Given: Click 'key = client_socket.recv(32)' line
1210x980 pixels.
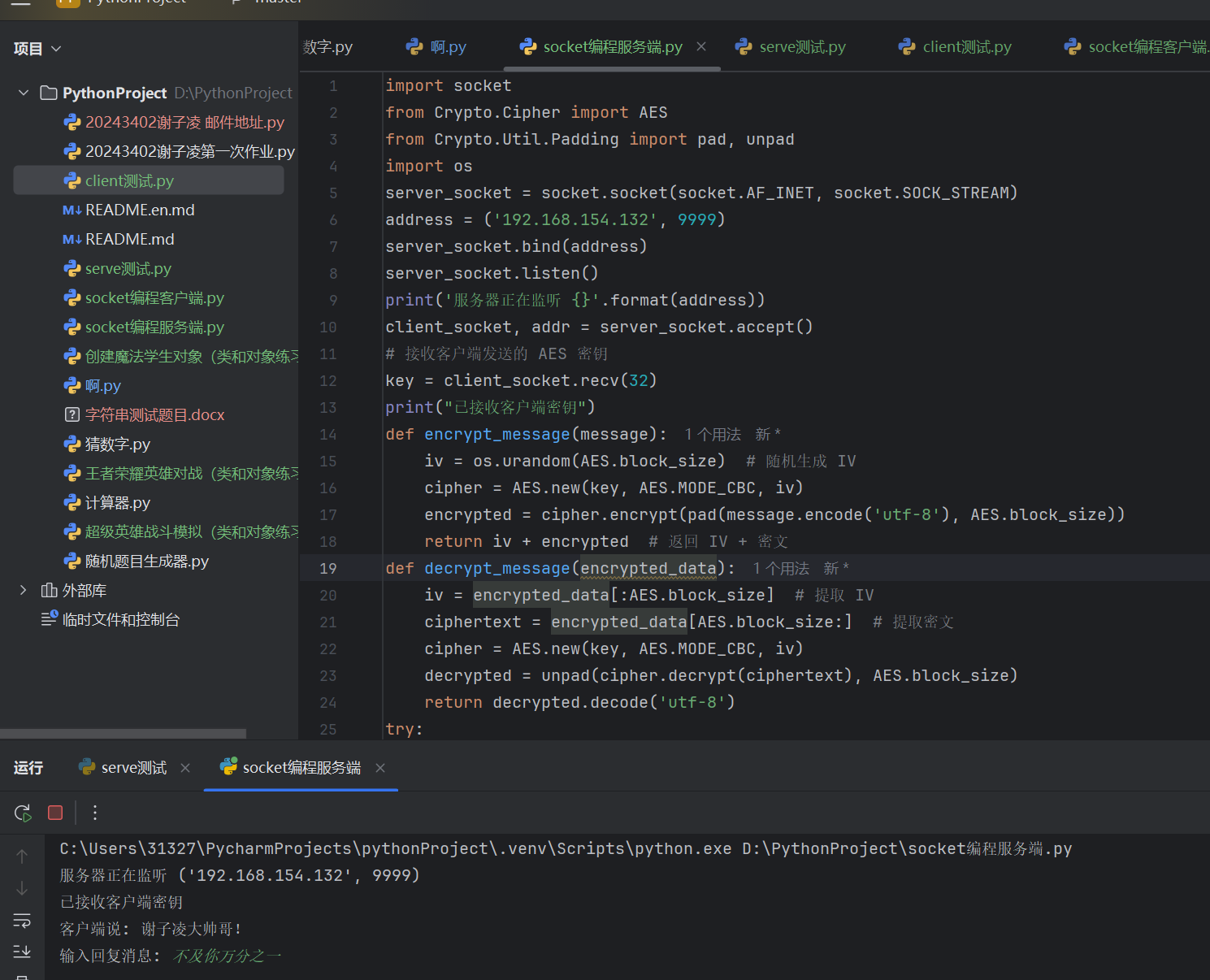Looking at the screenshot, I should click(x=521, y=381).
